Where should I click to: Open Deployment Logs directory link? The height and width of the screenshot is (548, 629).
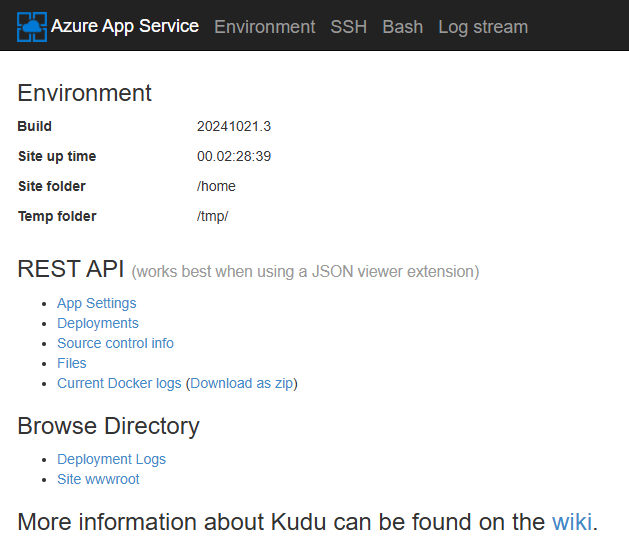(x=112, y=459)
